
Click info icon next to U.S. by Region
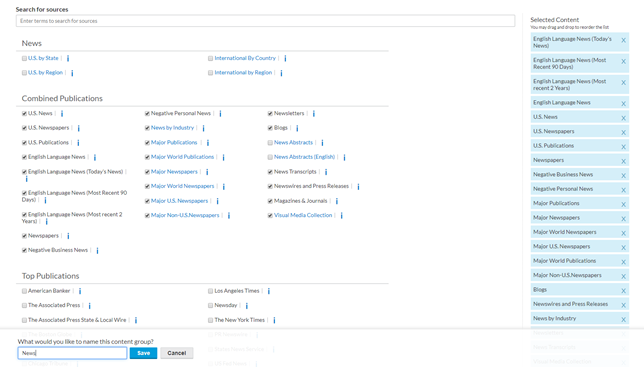(72, 73)
